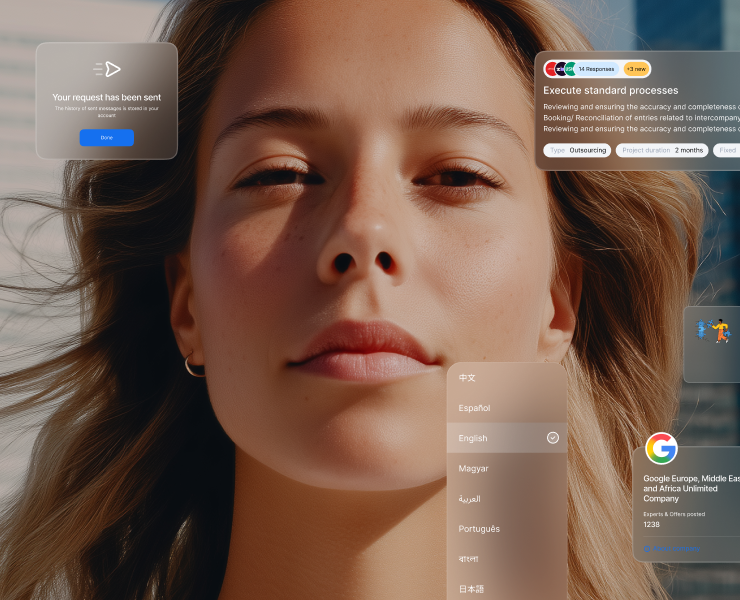Select 日本語 at the bottom of list
The width and height of the screenshot is (740, 600).
[470, 589]
